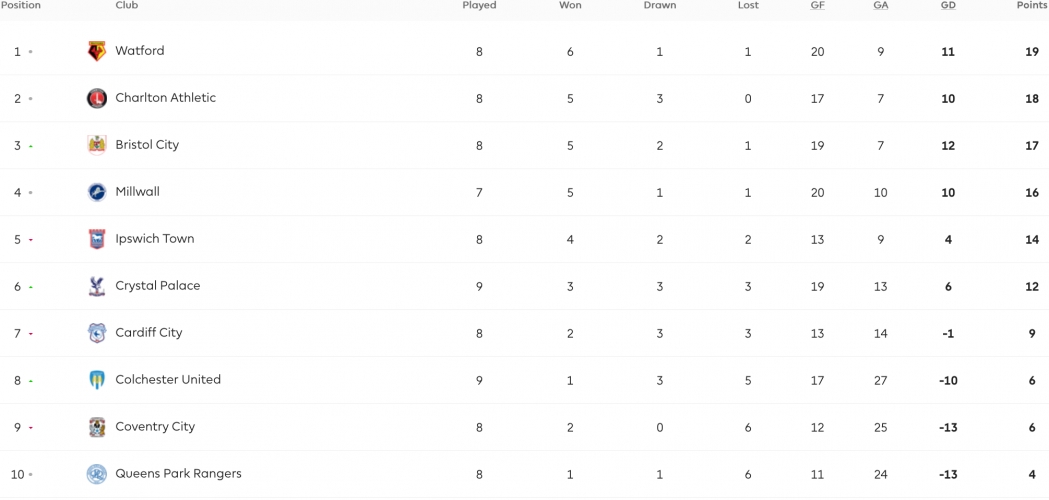Image resolution: width=1049 pixels, height=500 pixels.
Task: Click the red down indicator beside position 5
Action: (31, 240)
